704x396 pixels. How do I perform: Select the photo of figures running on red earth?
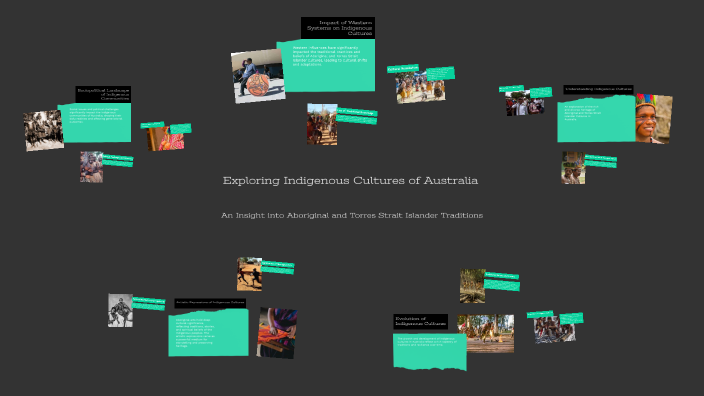[x=249, y=274]
